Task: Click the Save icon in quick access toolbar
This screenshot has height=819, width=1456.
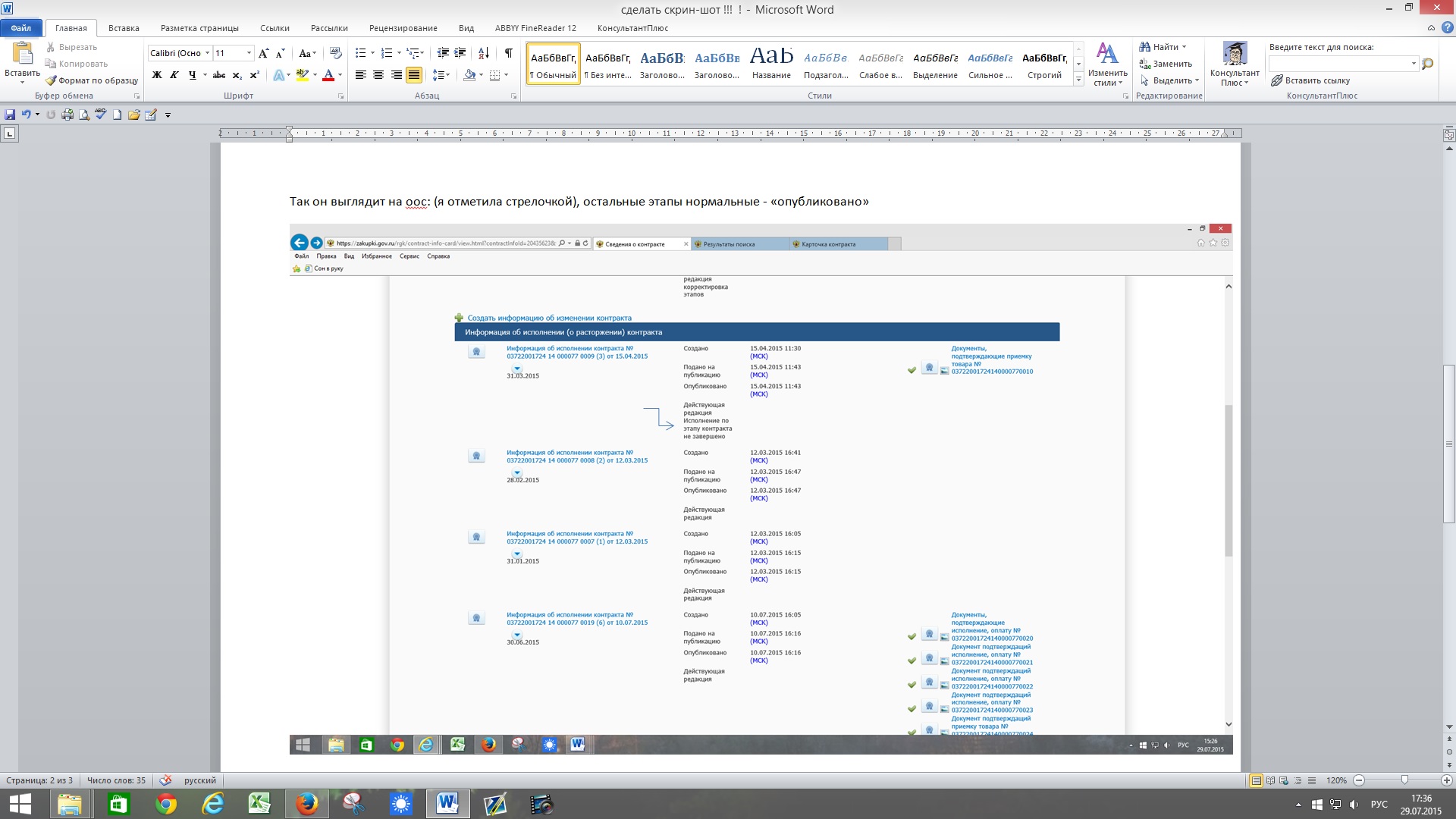Action: [10, 115]
